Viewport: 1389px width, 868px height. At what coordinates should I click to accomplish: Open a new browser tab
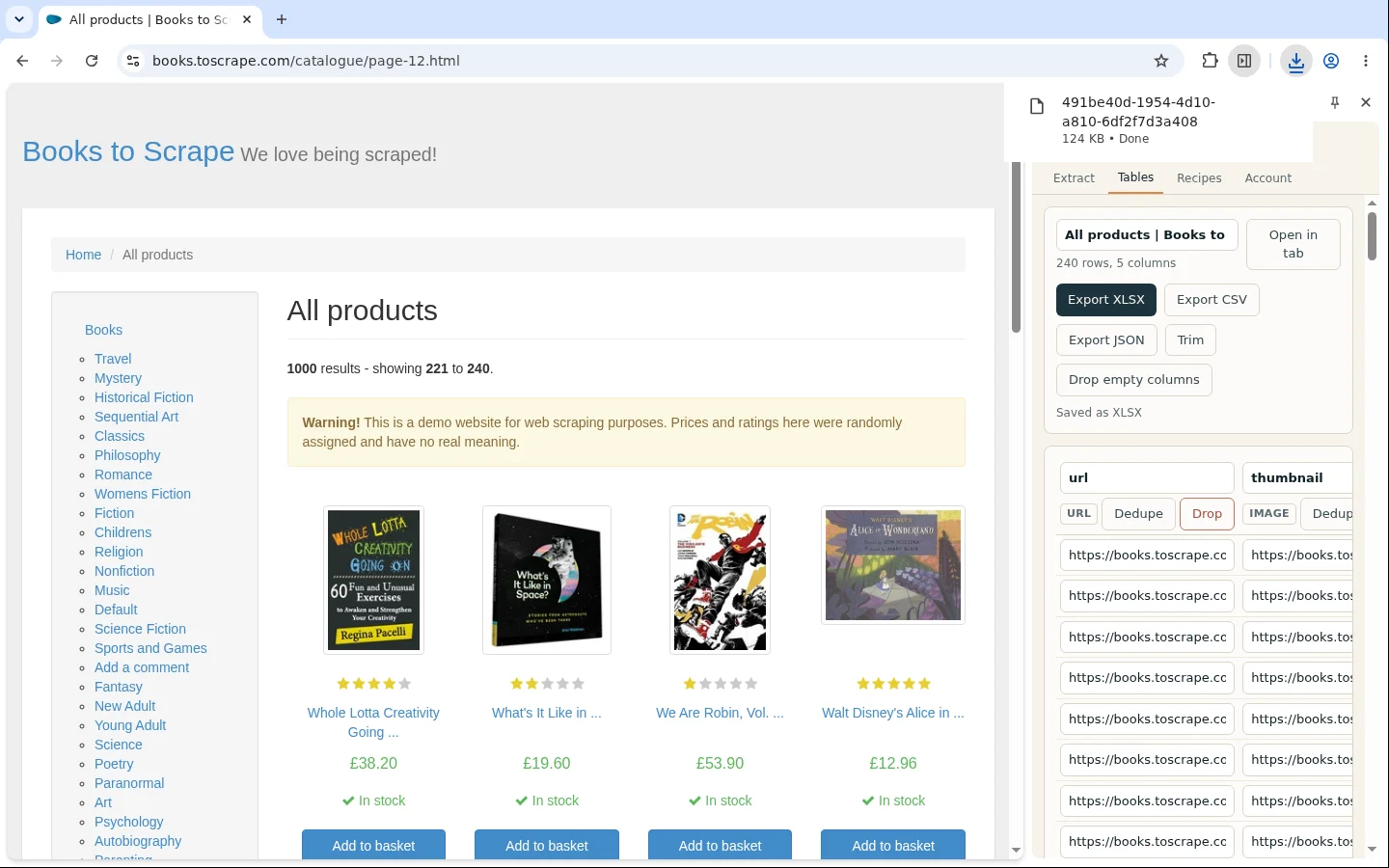pos(281,19)
